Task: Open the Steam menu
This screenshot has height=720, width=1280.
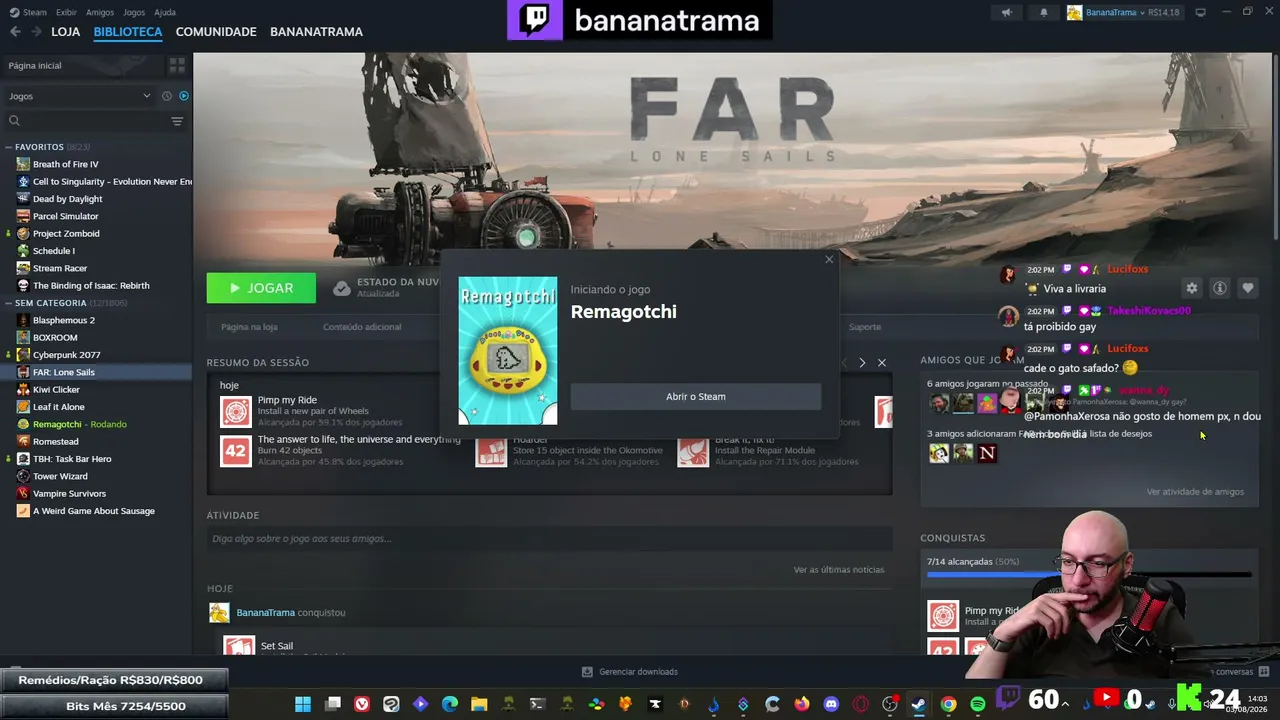Action: click(x=29, y=12)
